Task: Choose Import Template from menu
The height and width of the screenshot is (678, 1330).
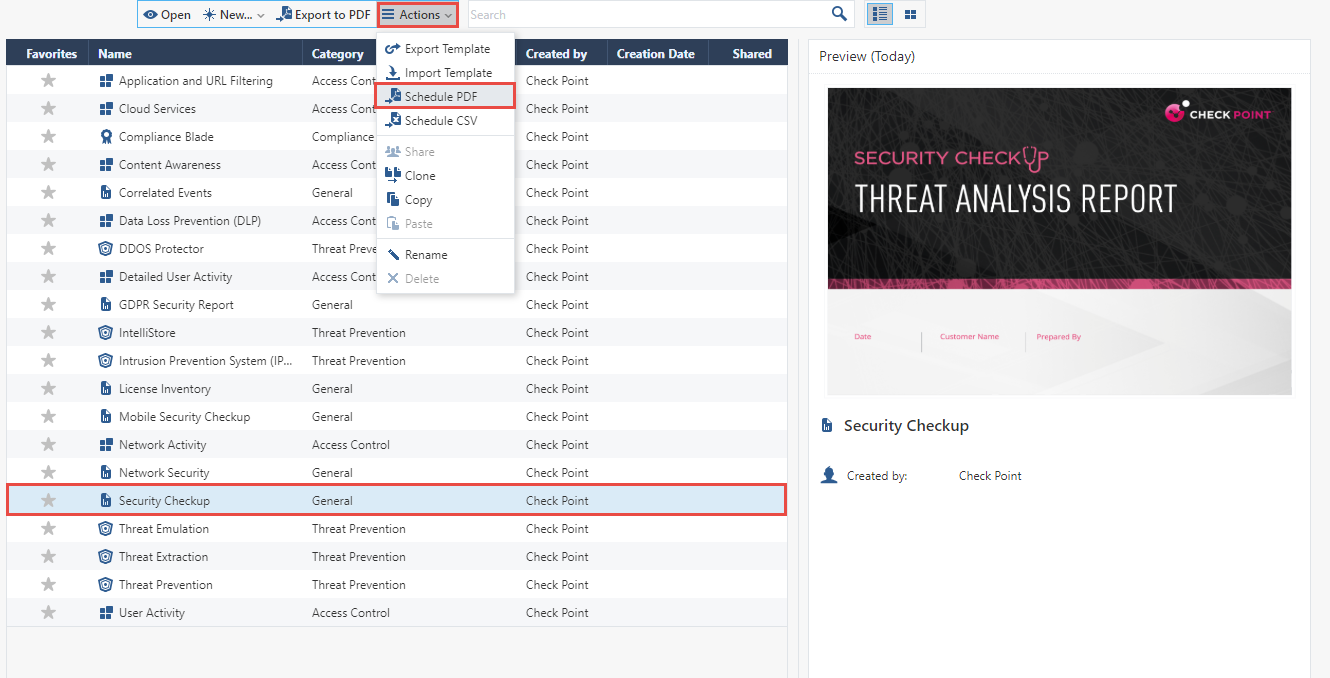Action: point(446,72)
